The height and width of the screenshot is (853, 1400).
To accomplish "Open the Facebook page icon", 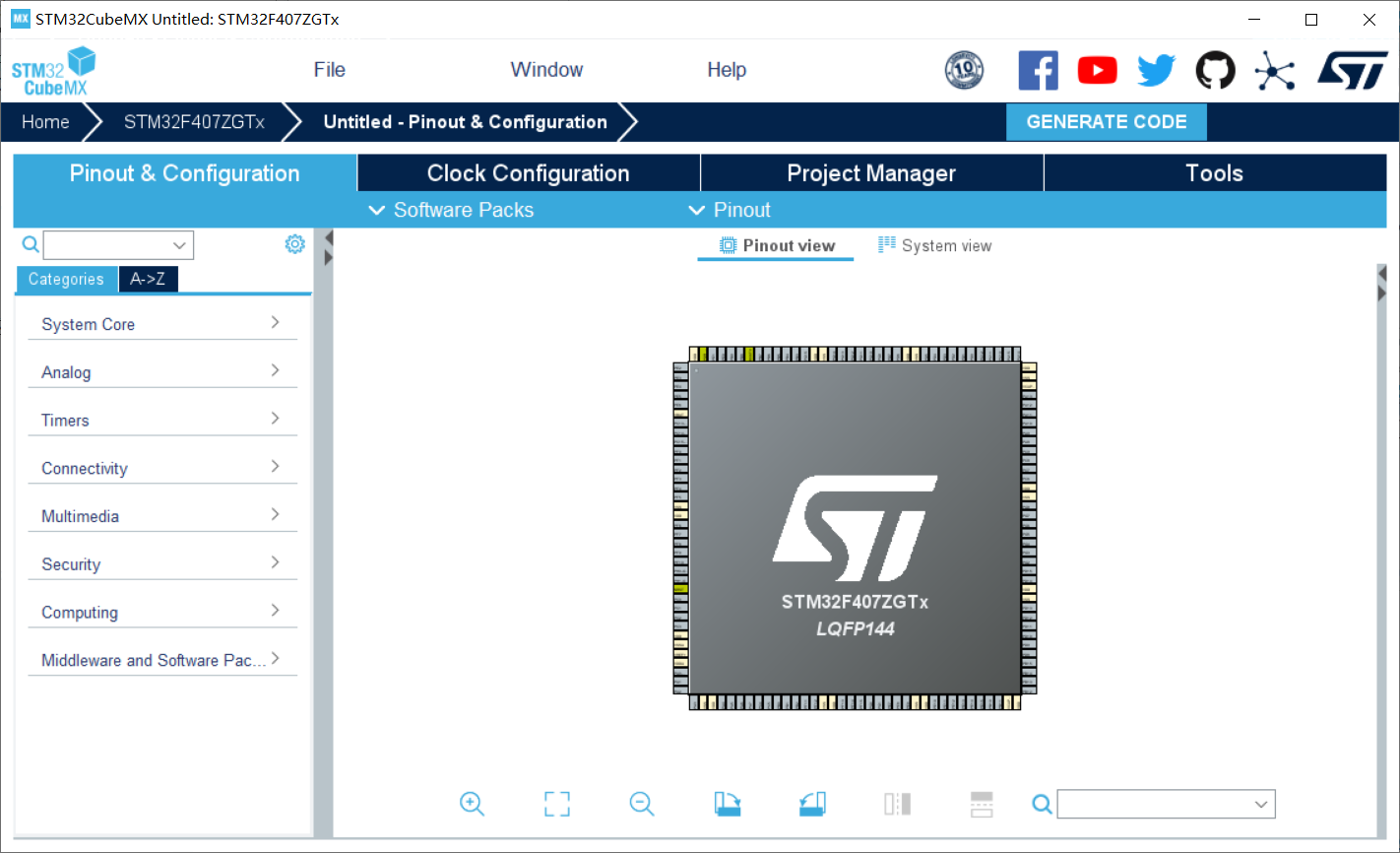I will click(1038, 70).
